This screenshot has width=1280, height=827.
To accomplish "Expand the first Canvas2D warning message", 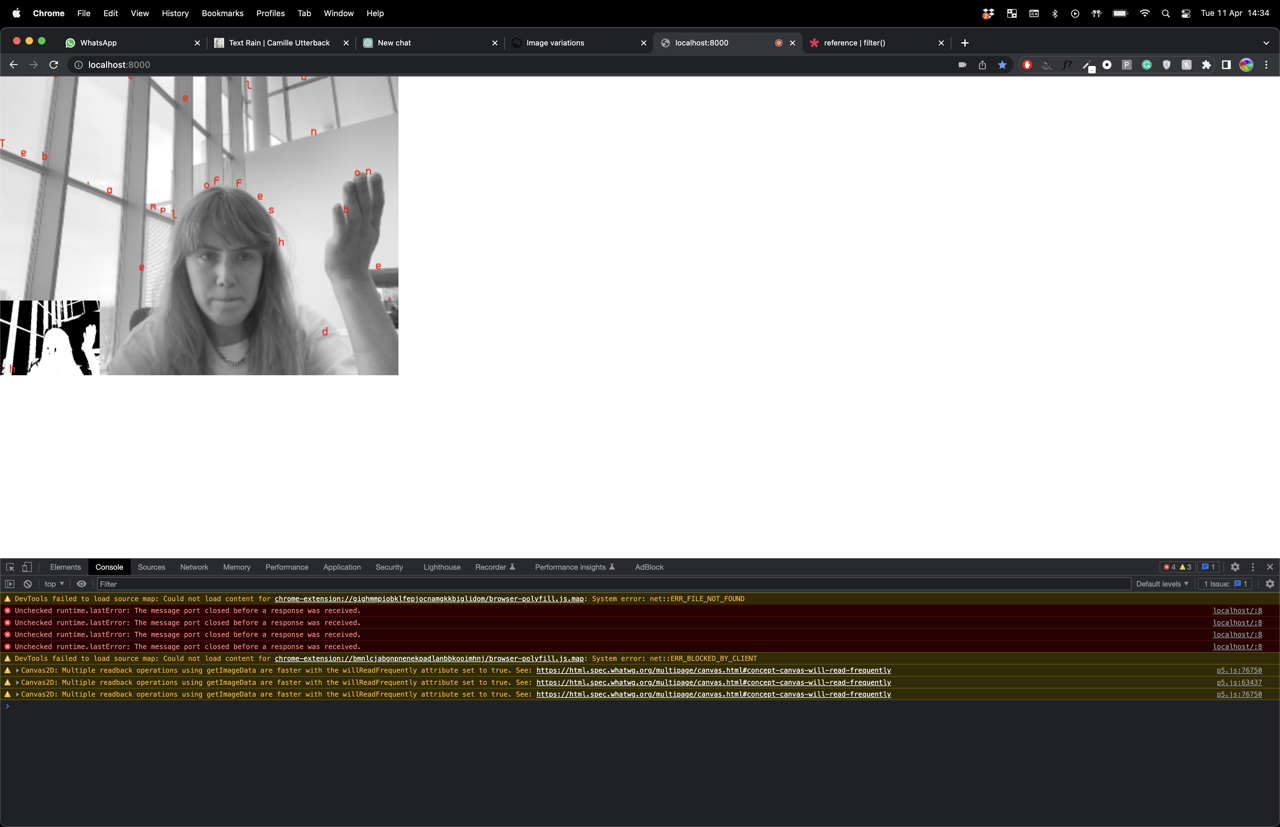I will click(18, 671).
